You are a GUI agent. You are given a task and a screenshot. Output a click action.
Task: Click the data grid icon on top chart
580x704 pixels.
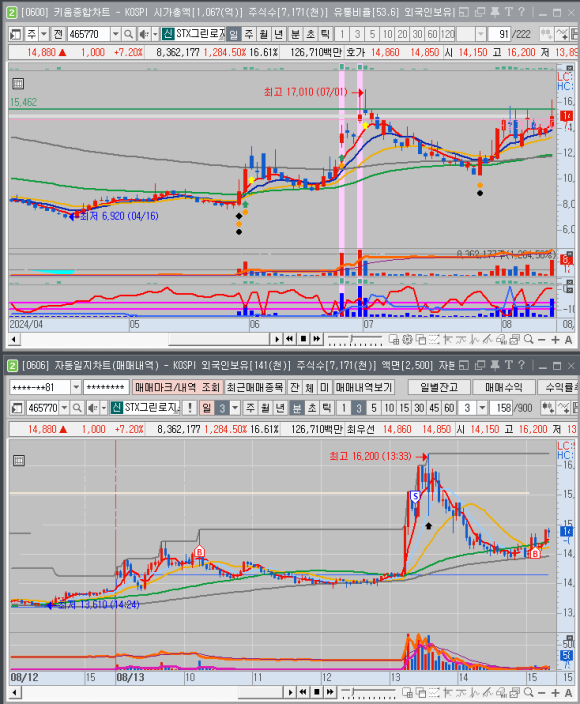coord(18,84)
